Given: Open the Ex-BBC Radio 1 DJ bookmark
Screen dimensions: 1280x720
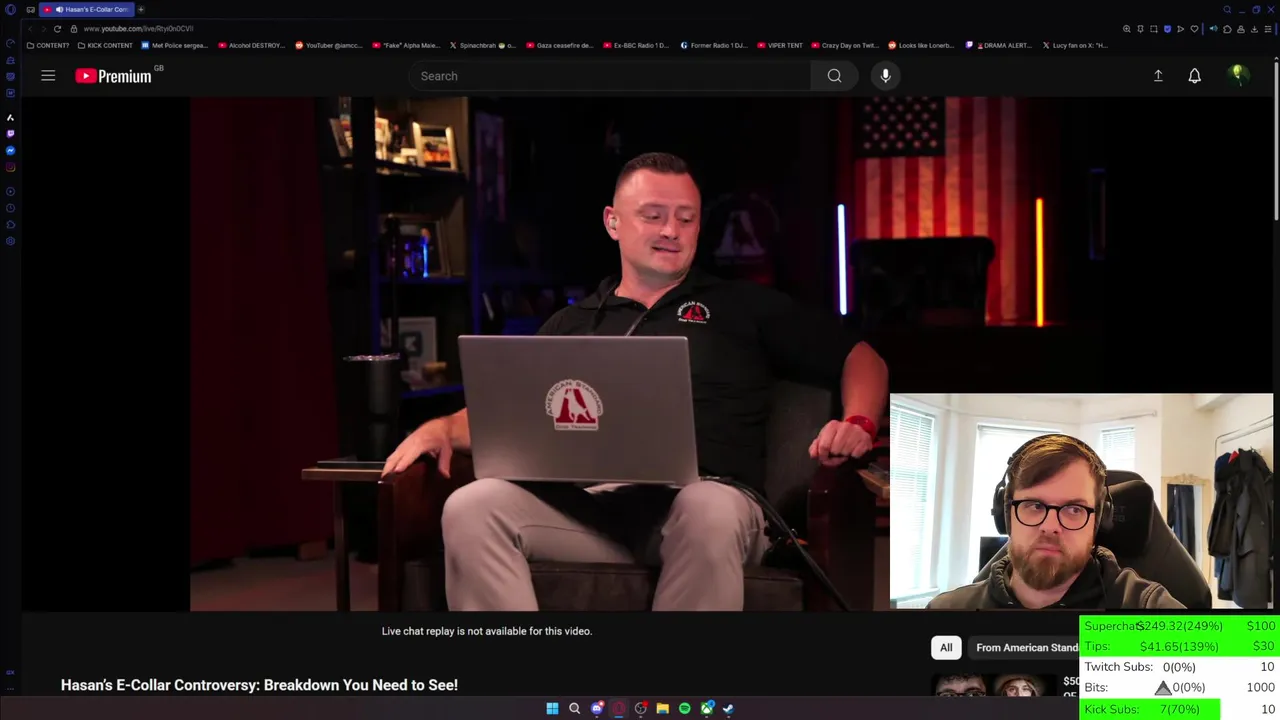Looking at the screenshot, I should pos(636,45).
